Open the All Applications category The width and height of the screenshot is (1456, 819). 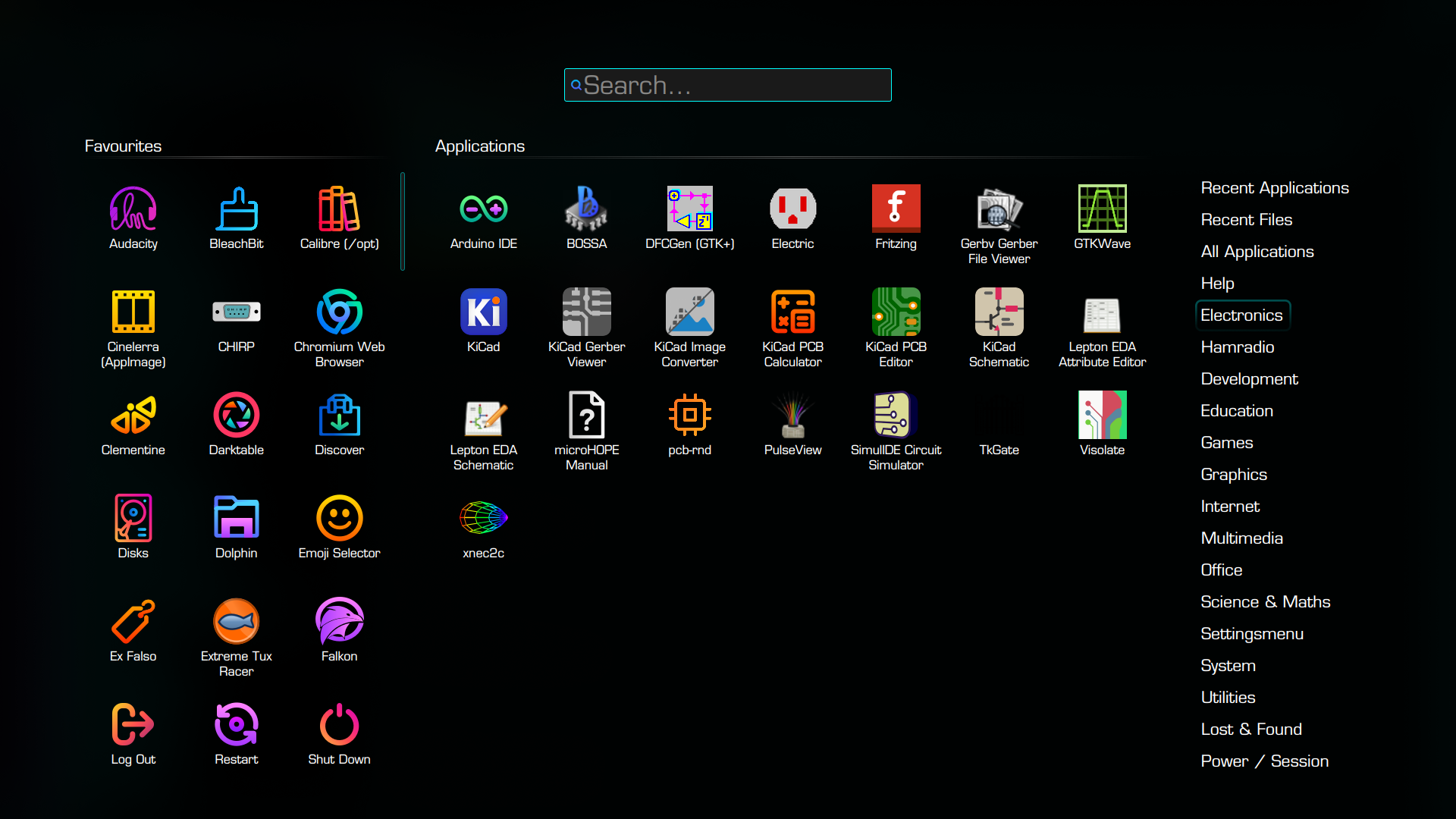pyautogui.click(x=1257, y=252)
